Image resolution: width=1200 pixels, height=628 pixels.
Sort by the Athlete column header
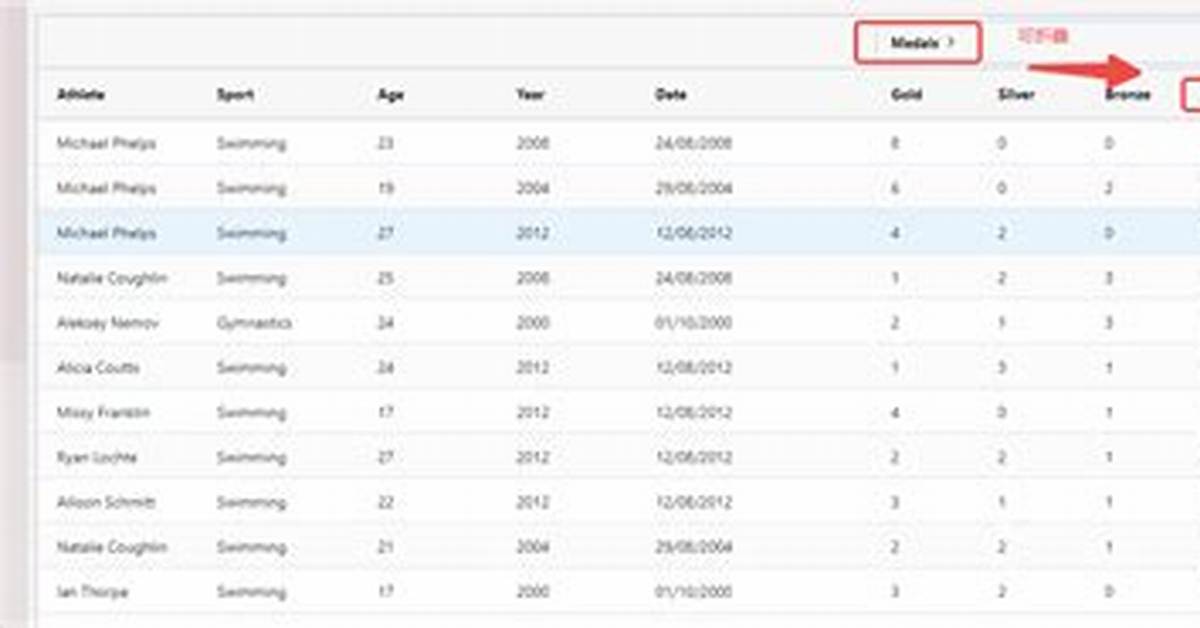pos(81,95)
